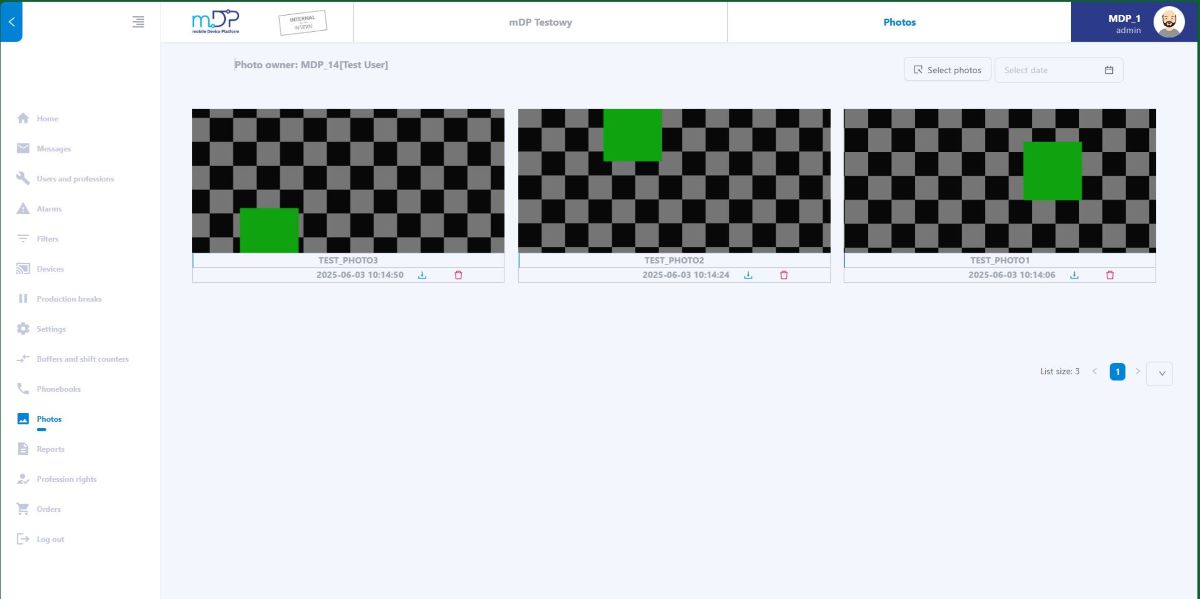Click the Home house icon
1200x599 pixels.
click(23, 118)
